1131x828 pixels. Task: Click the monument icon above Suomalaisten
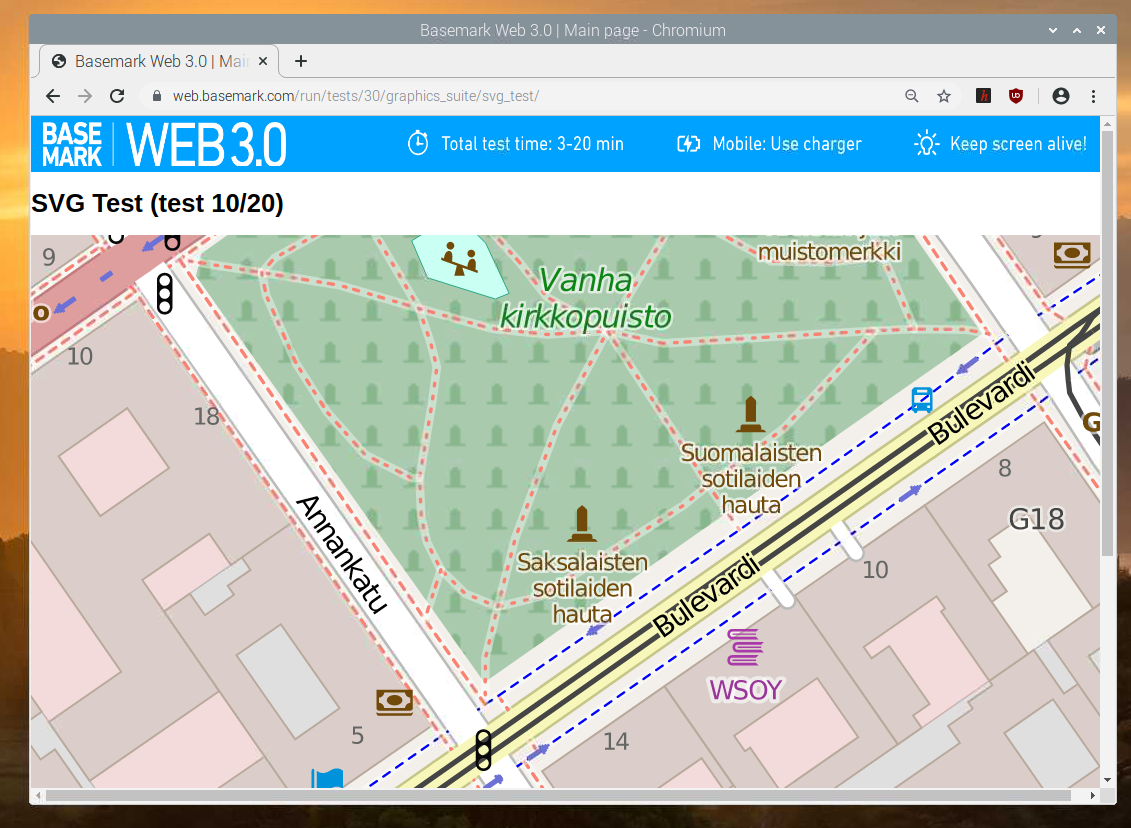pos(750,415)
